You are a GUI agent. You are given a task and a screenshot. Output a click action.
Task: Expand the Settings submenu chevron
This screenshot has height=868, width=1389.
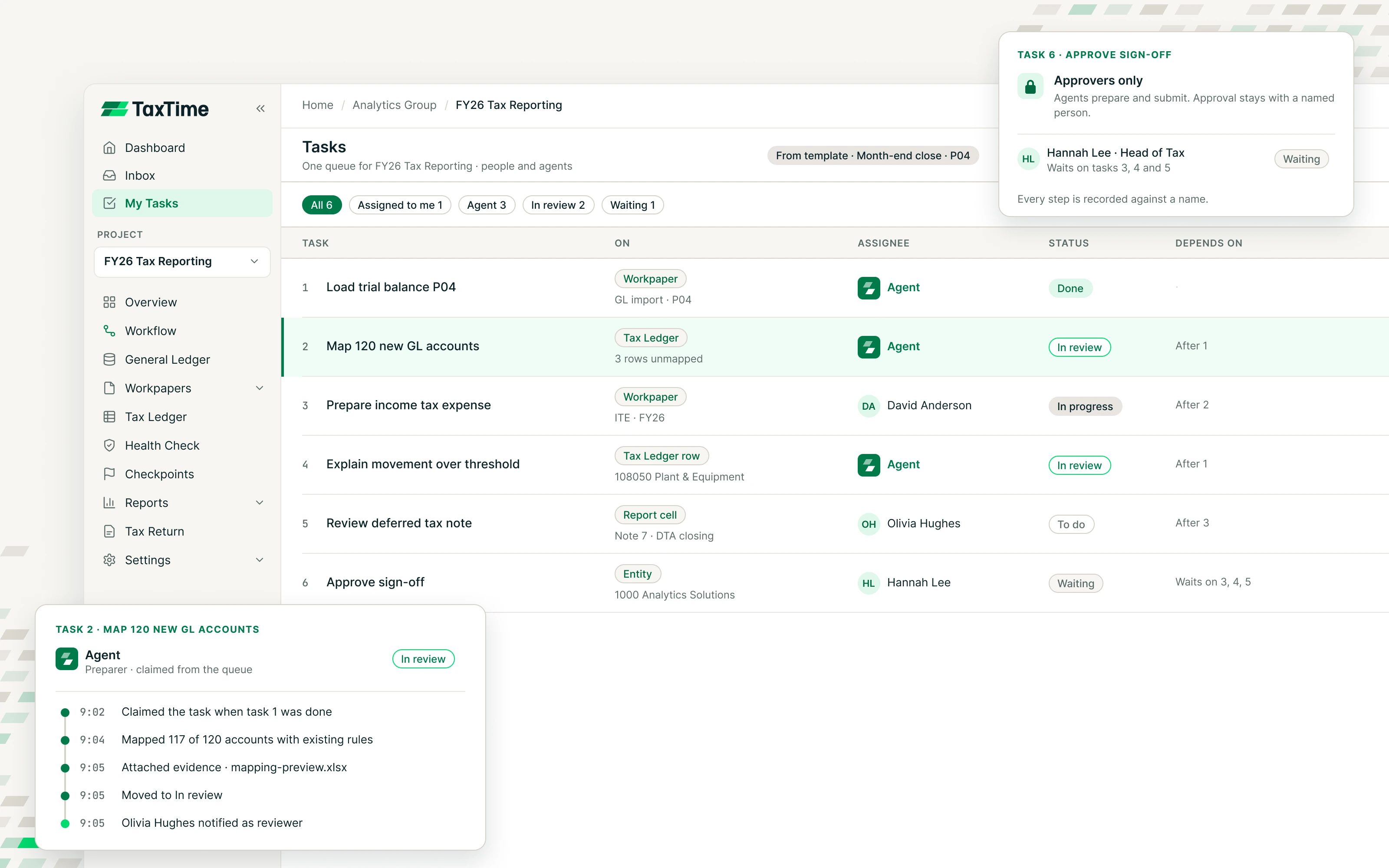click(x=260, y=561)
